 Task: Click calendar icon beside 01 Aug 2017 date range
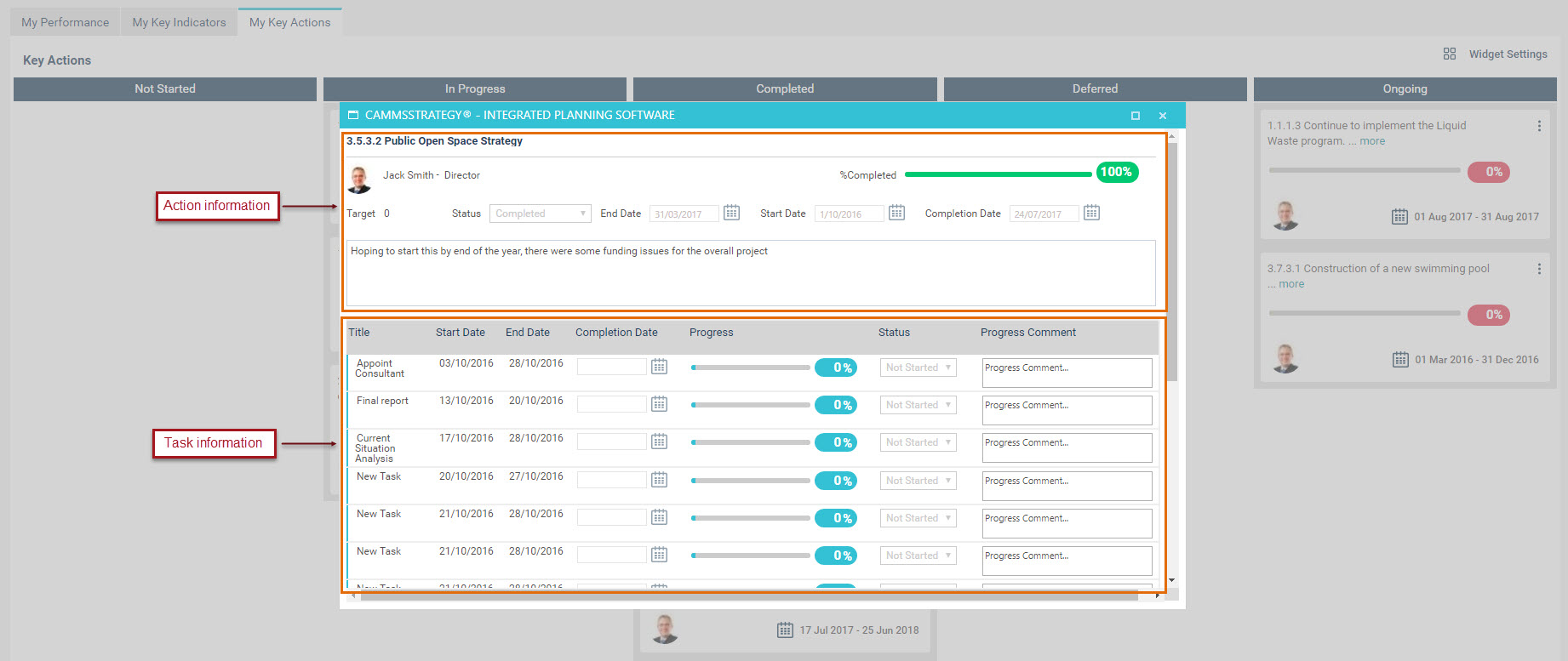(1399, 217)
